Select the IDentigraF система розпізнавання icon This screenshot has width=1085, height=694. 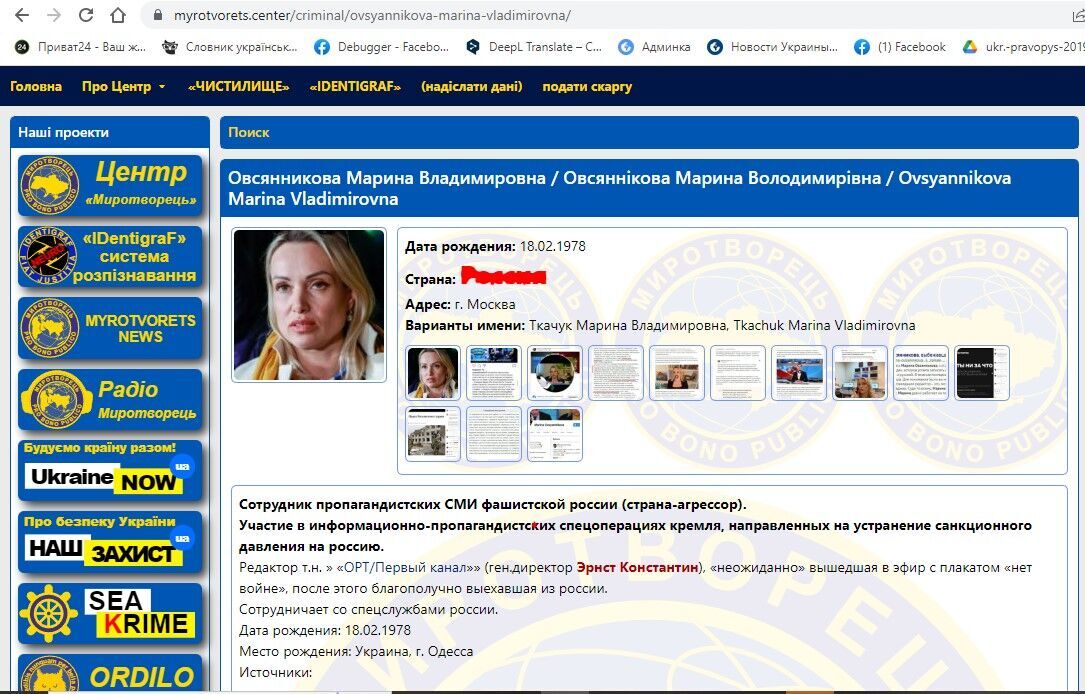110,257
